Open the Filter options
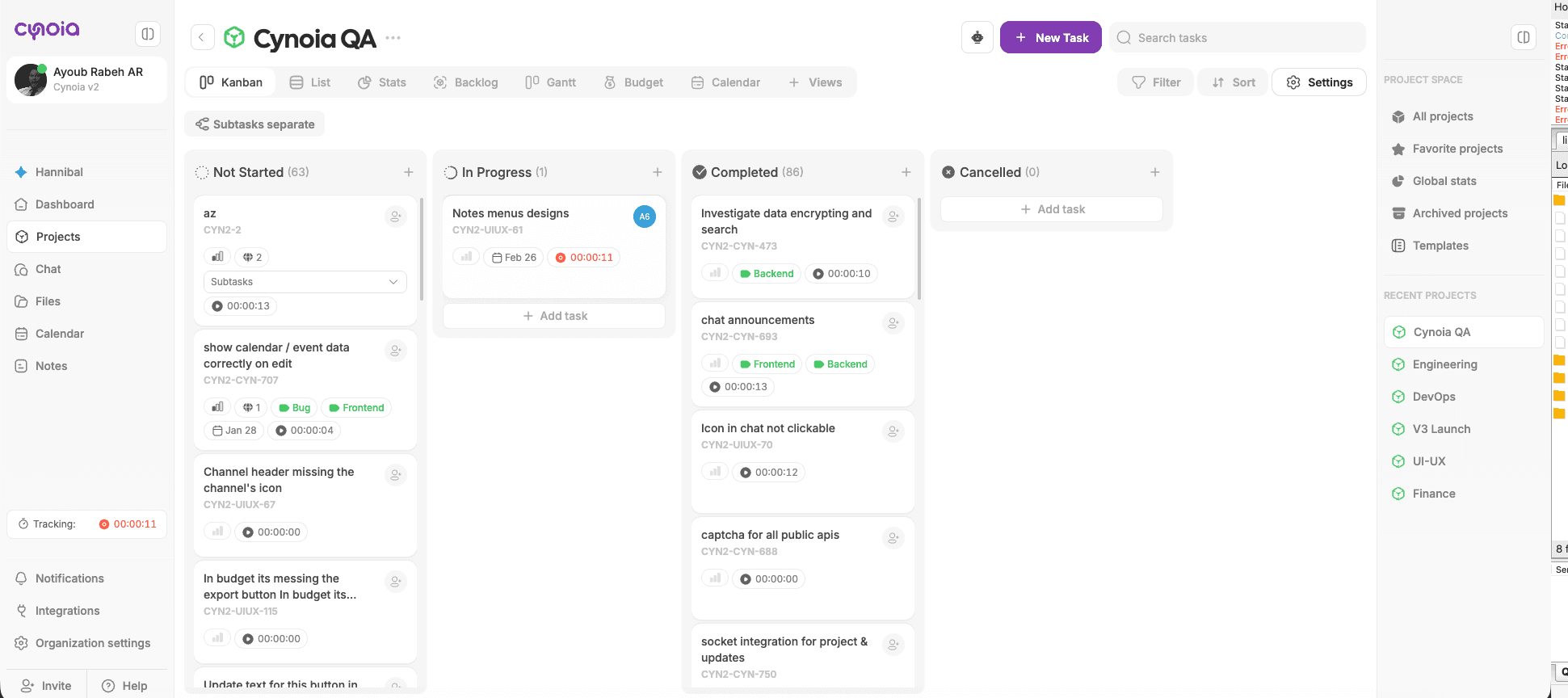This screenshot has height=698, width=1568. [1156, 82]
